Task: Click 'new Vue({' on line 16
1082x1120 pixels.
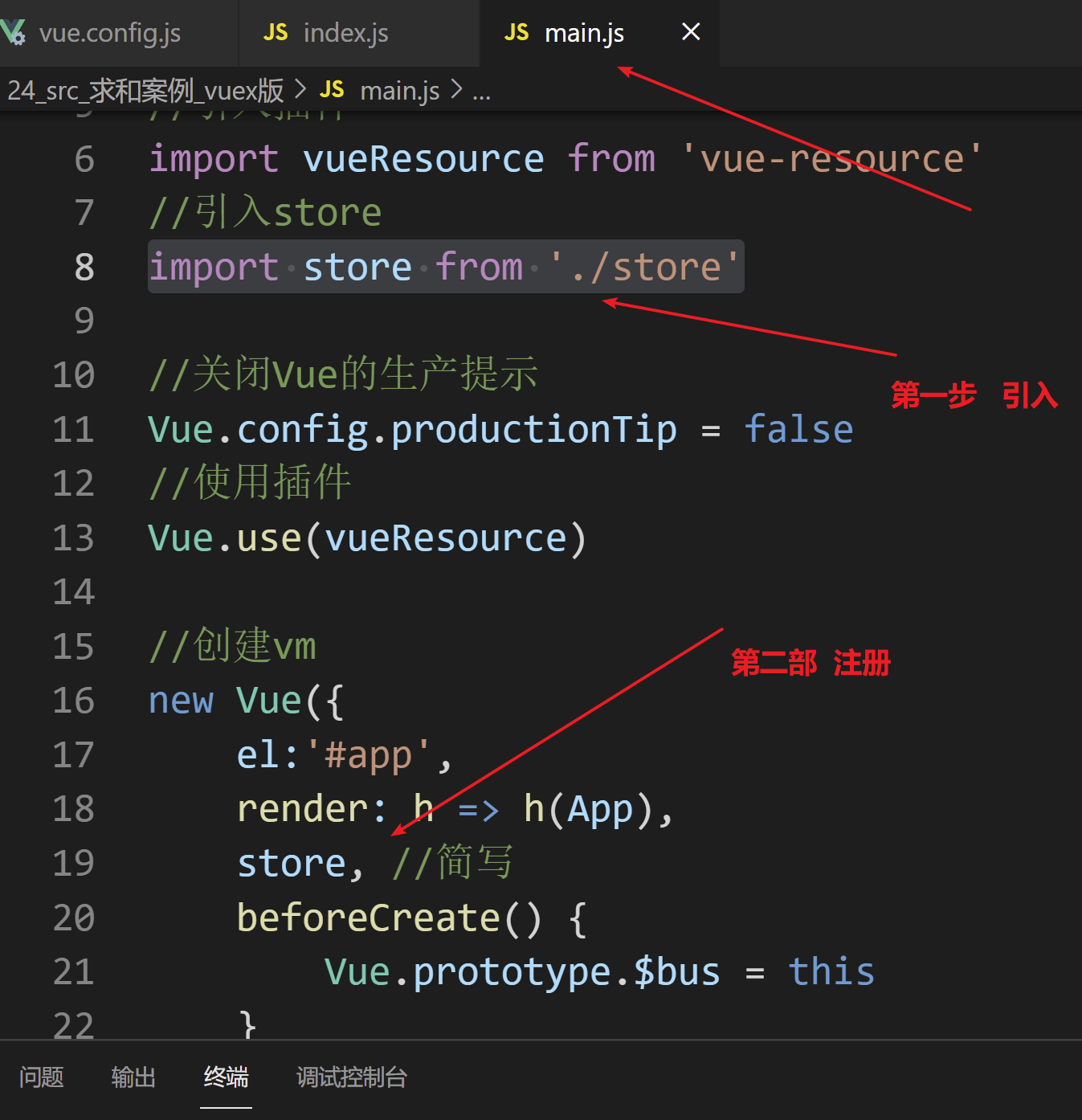Action: coord(247,701)
